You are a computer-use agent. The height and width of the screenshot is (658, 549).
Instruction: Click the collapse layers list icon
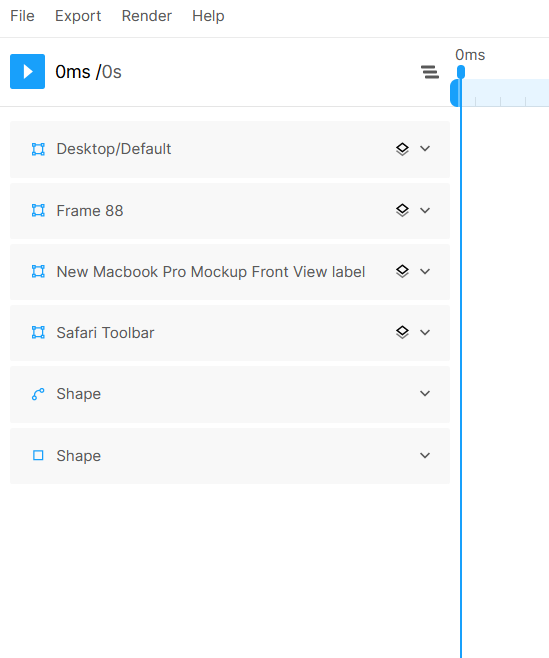tap(430, 72)
